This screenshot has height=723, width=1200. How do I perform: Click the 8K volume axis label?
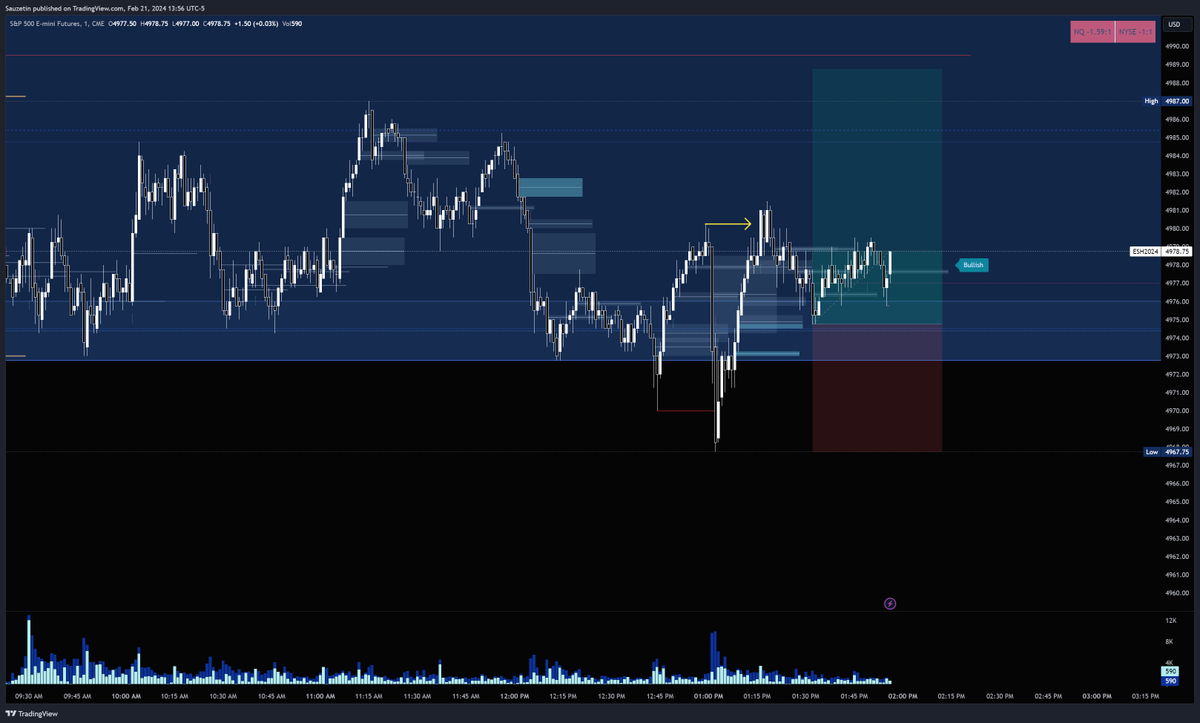click(1169, 641)
